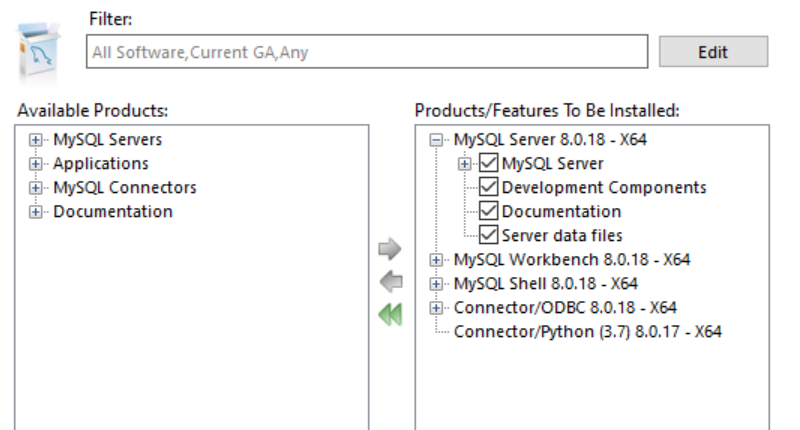Select Documentation row in Available Products
The width and height of the screenshot is (800, 430).
coord(113,211)
